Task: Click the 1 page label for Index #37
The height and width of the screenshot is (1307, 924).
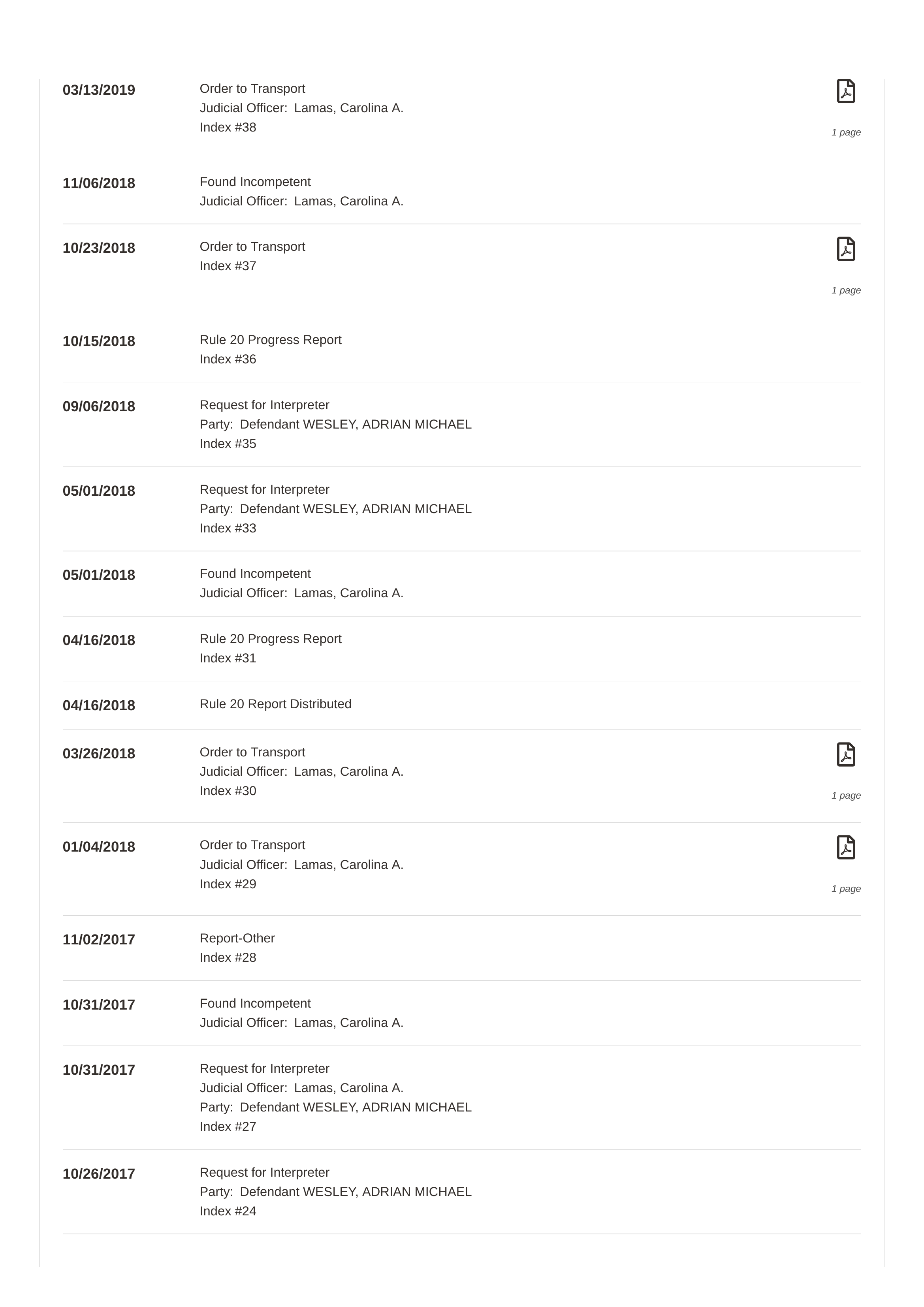Action: point(846,290)
